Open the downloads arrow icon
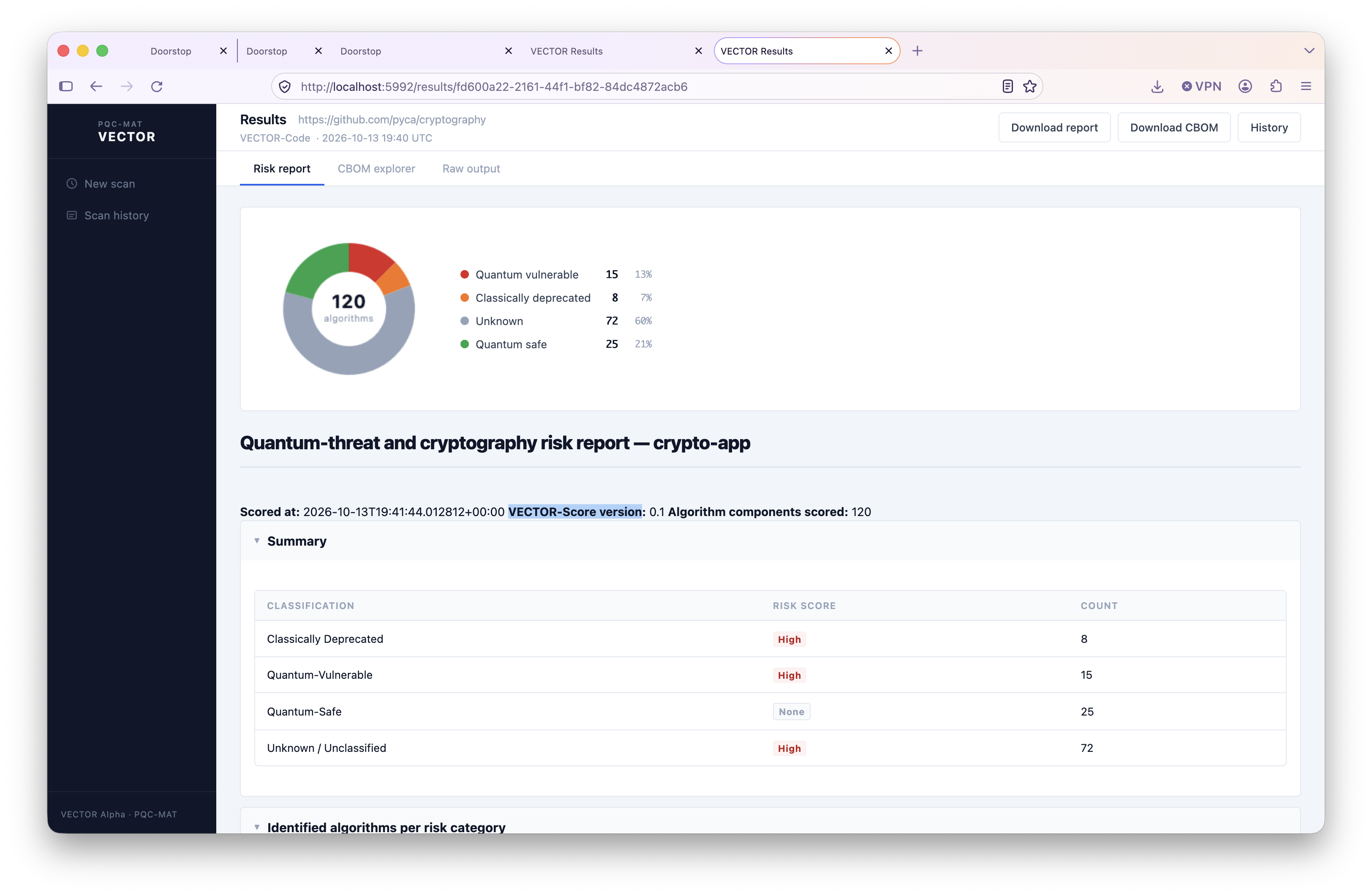1372x896 pixels. [x=1157, y=87]
